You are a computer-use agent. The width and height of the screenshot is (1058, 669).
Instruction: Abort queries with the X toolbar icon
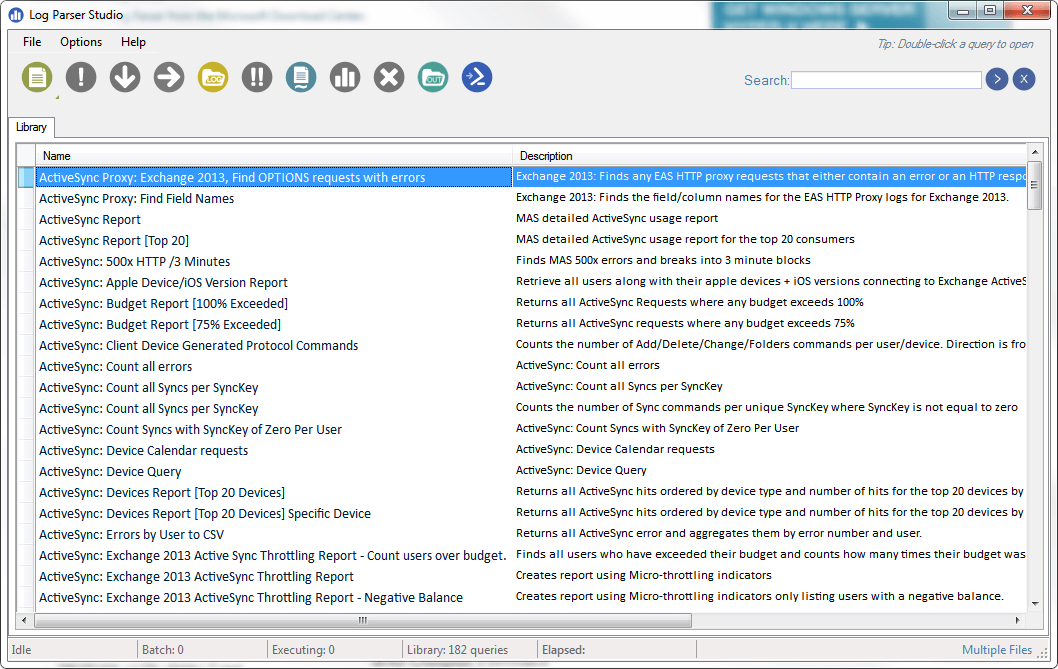388,77
